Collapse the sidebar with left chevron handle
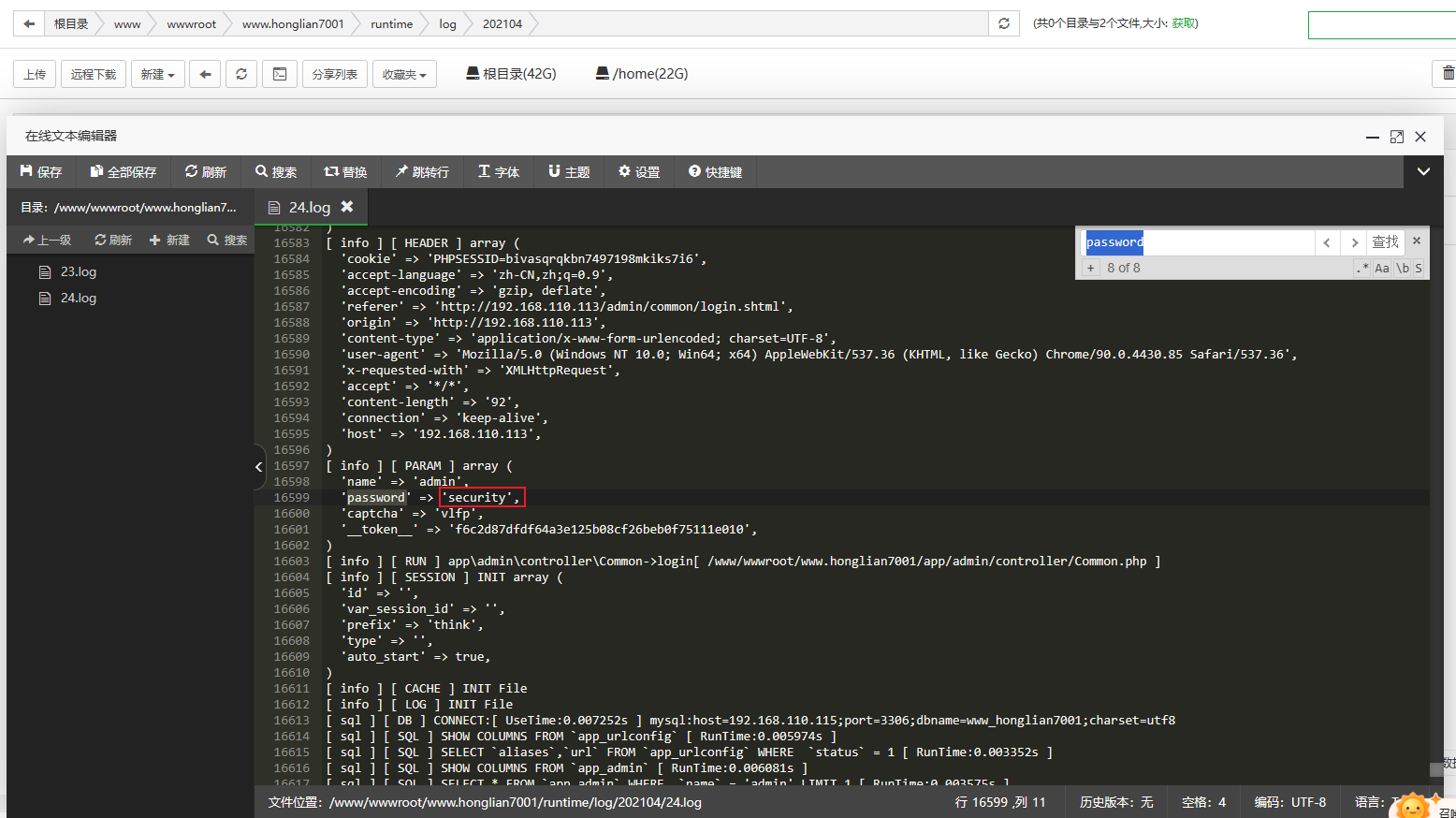This screenshot has height=818, width=1456. click(259, 466)
